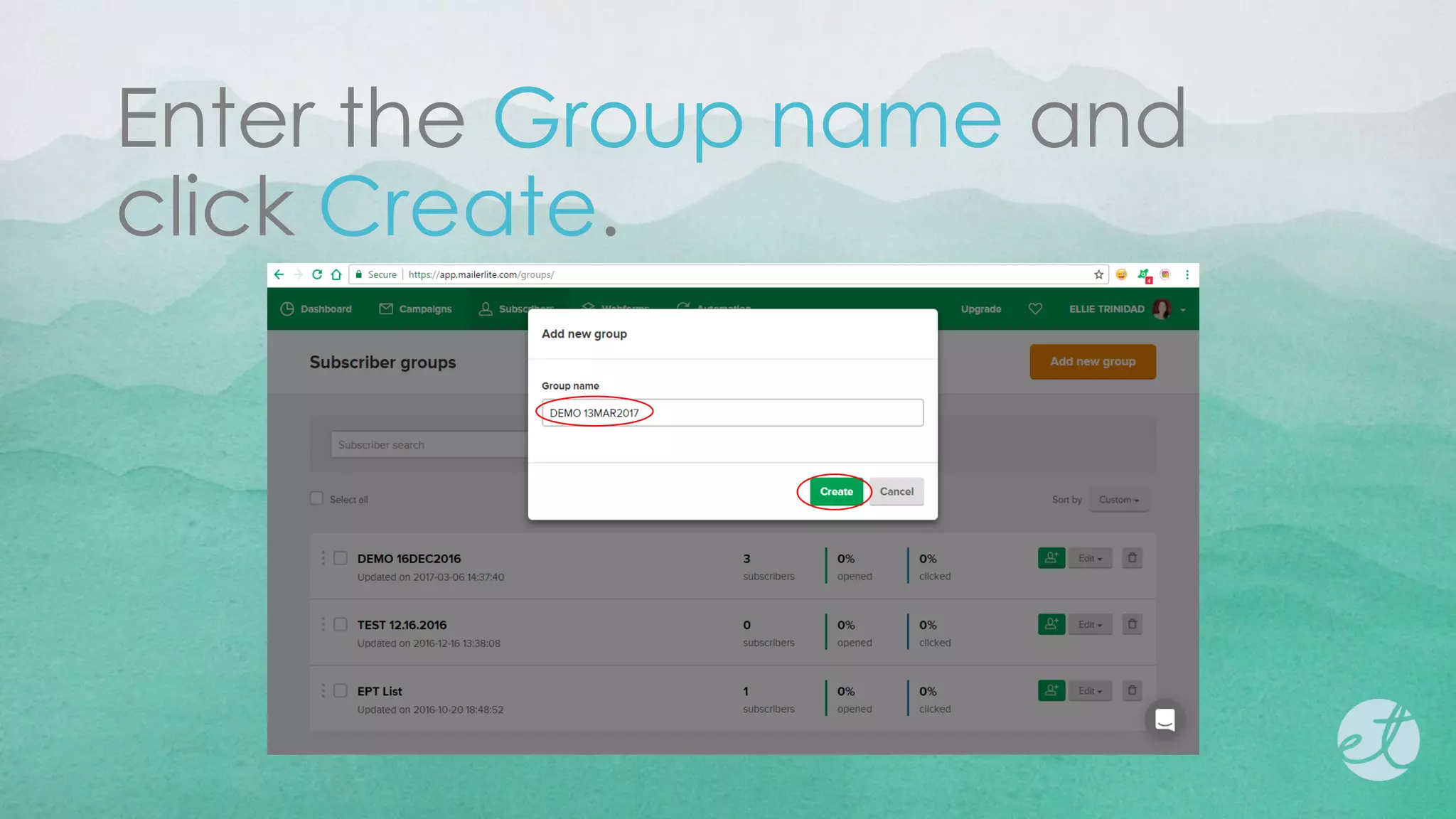Delete the TEST 12.16.2016 group
The width and height of the screenshot is (1456, 819).
pos(1133,624)
